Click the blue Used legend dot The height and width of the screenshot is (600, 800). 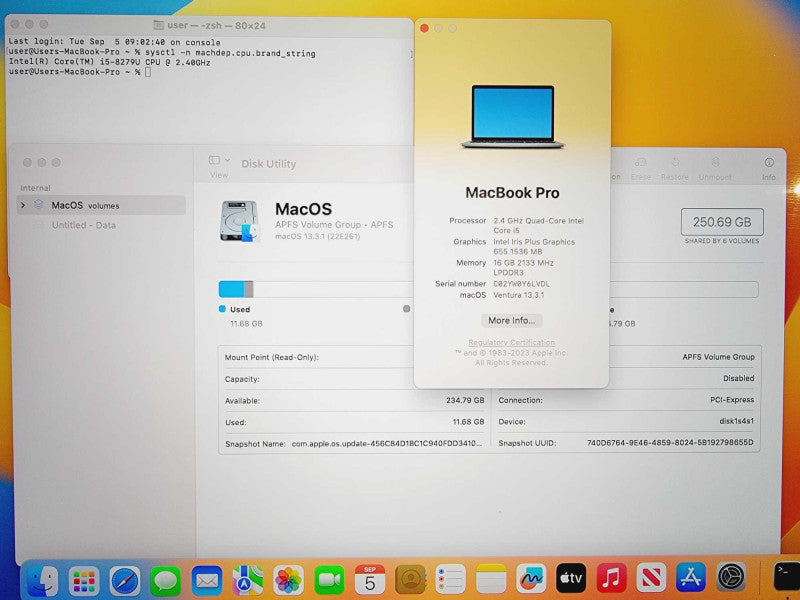[222, 309]
